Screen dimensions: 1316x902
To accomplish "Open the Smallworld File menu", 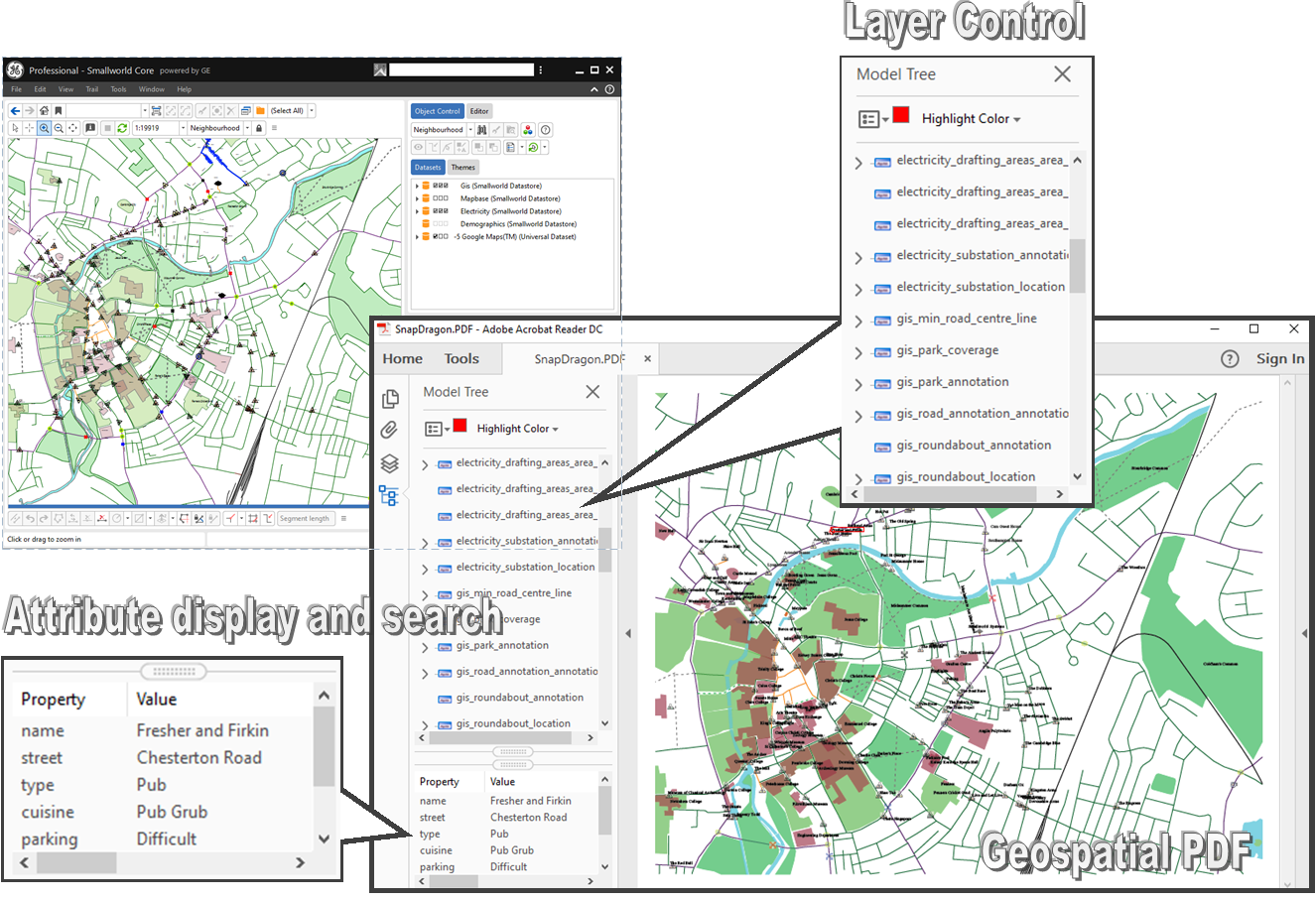I will tap(16, 89).
